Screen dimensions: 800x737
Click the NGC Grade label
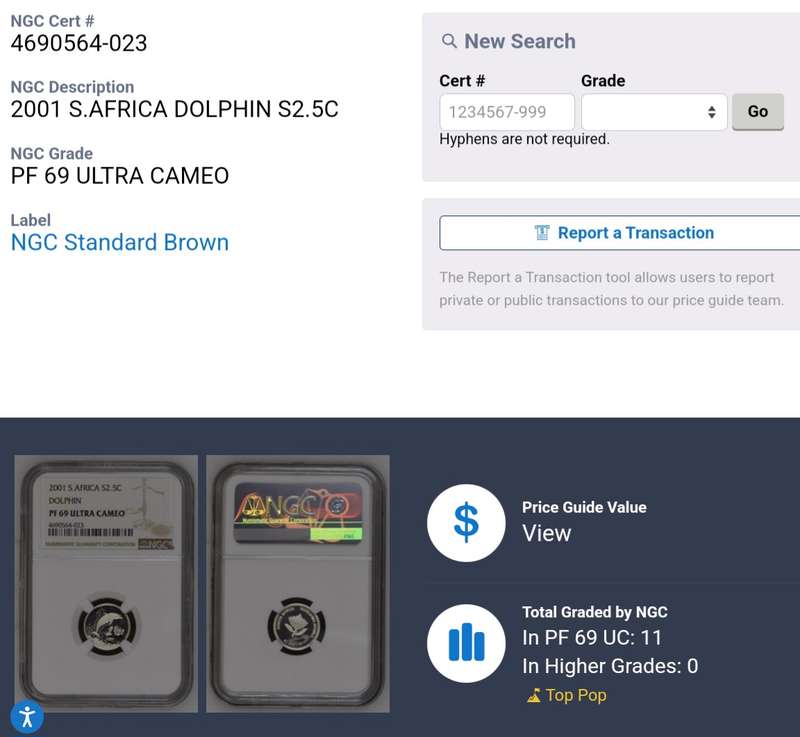52,154
